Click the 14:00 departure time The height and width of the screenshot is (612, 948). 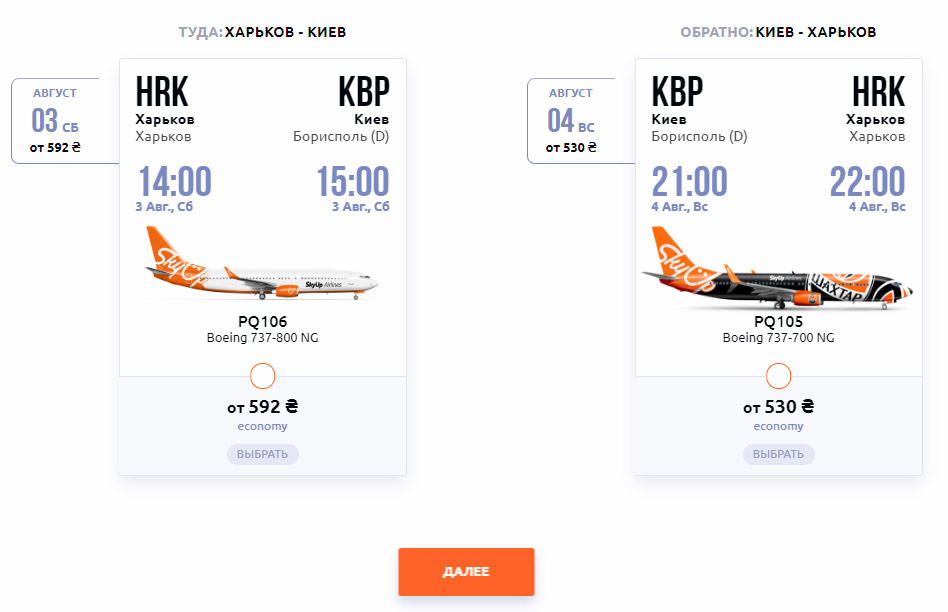(175, 181)
